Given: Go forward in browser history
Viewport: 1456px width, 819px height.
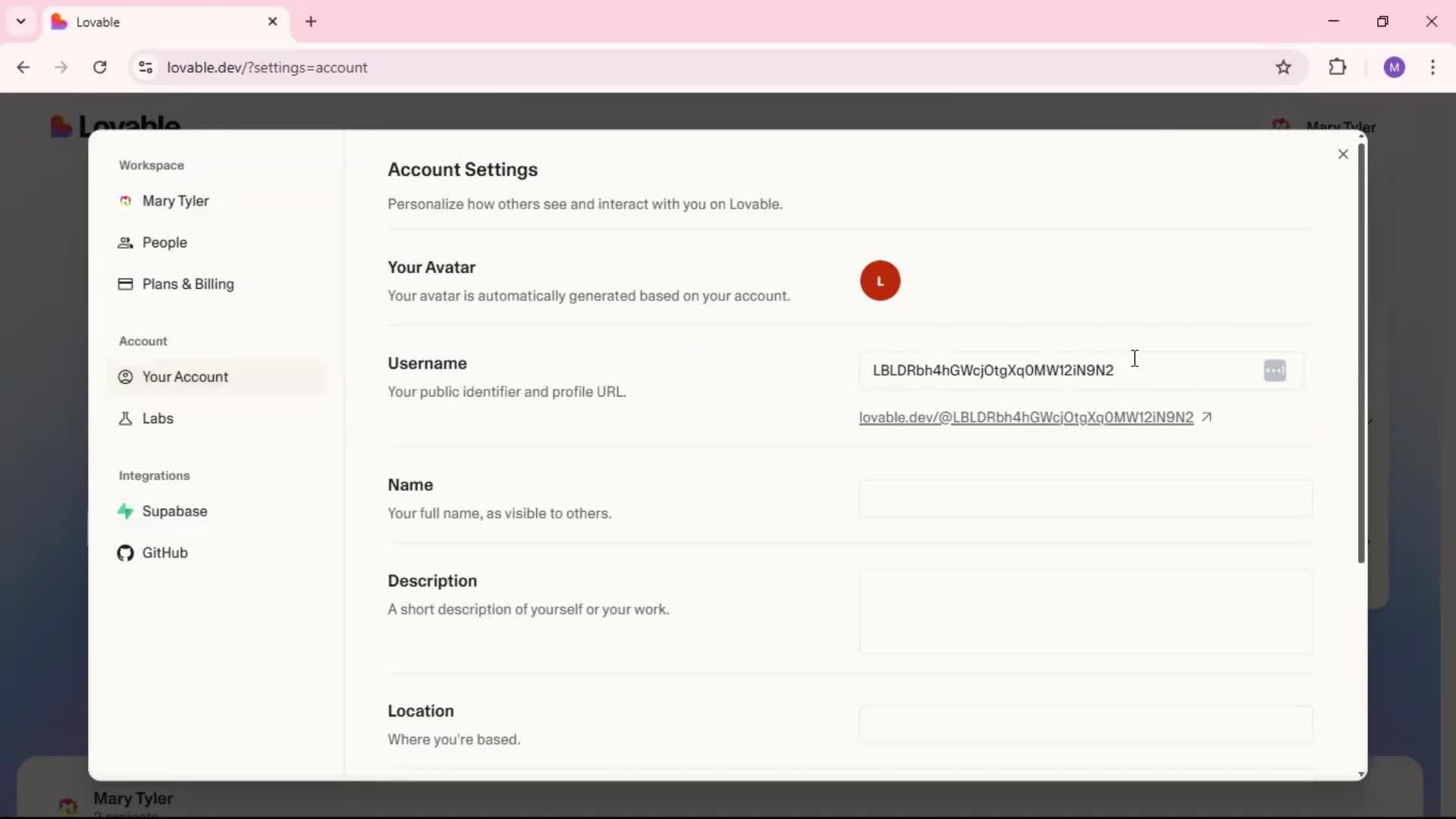Looking at the screenshot, I should [61, 67].
